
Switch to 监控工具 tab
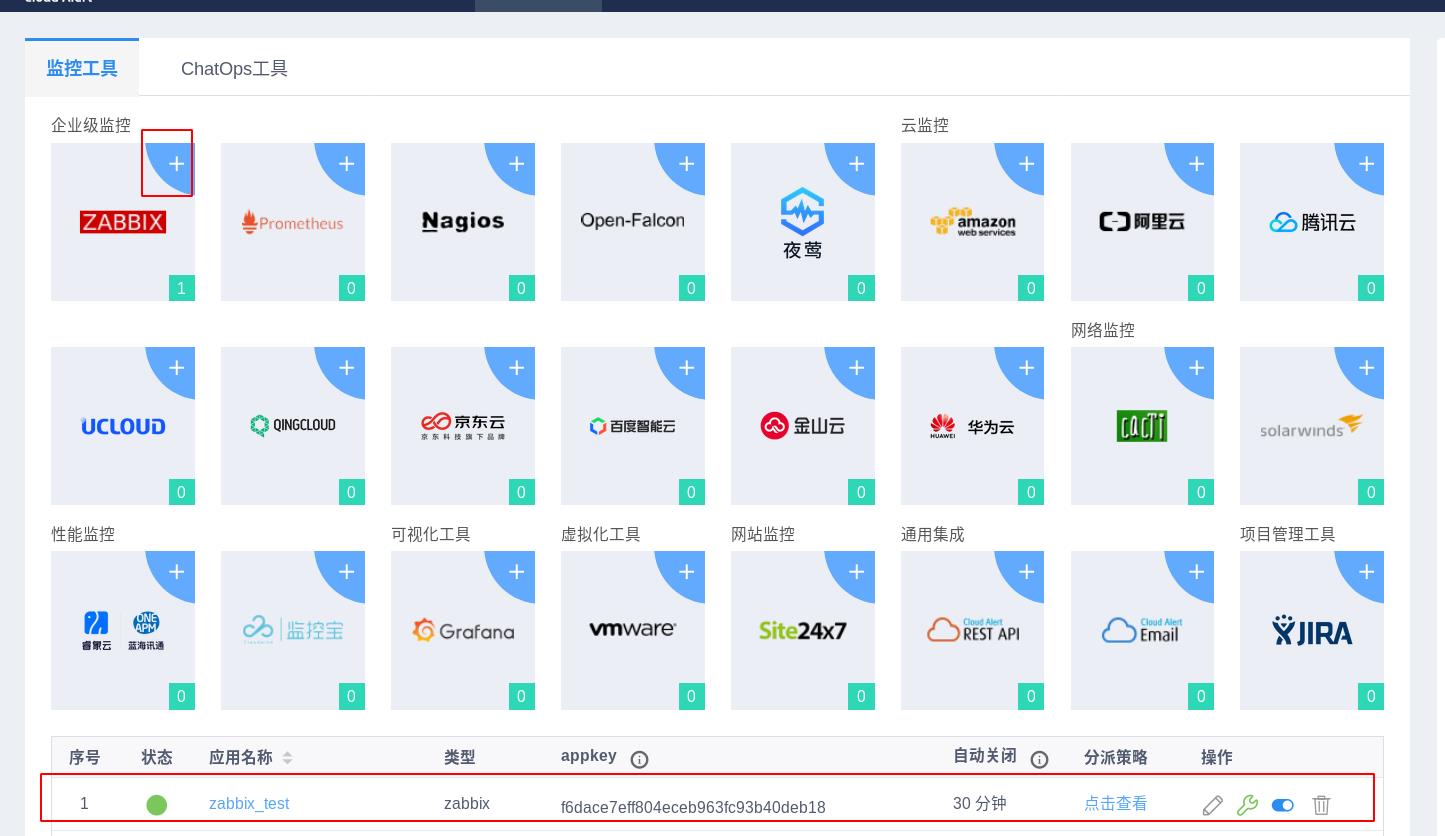pyautogui.click(x=82, y=68)
